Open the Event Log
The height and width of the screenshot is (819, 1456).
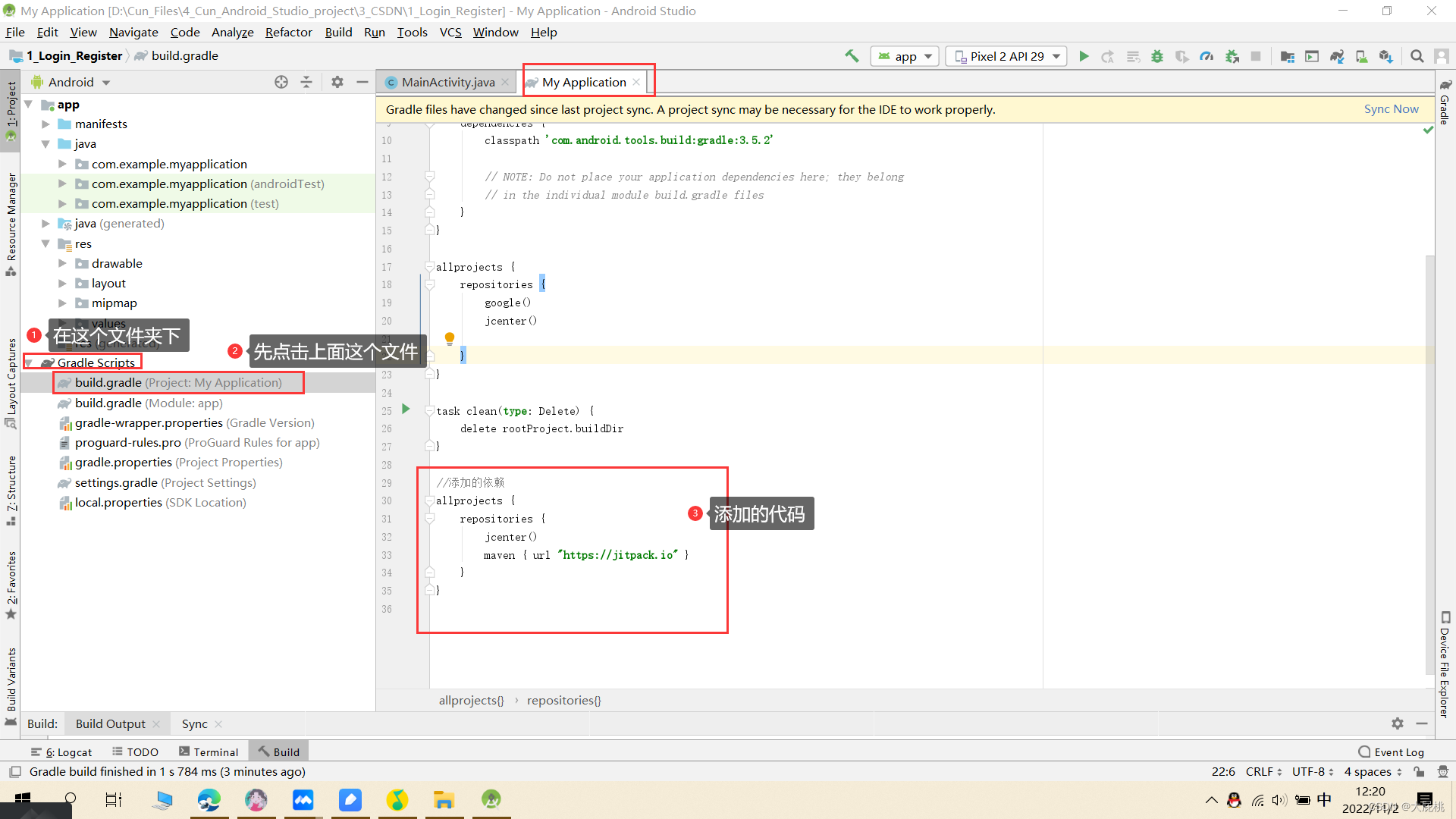[x=1398, y=752]
